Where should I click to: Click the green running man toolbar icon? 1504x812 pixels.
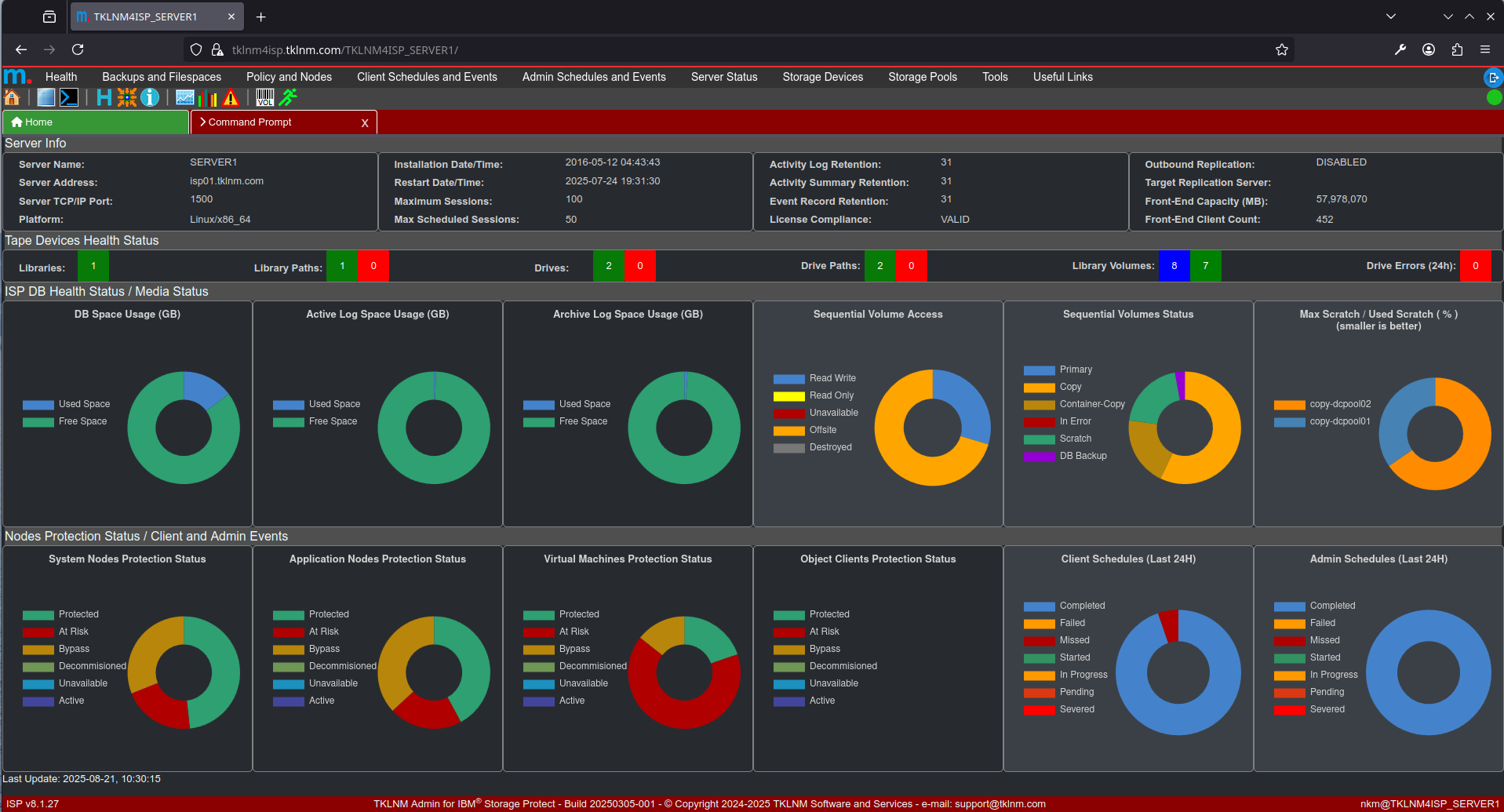point(288,97)
